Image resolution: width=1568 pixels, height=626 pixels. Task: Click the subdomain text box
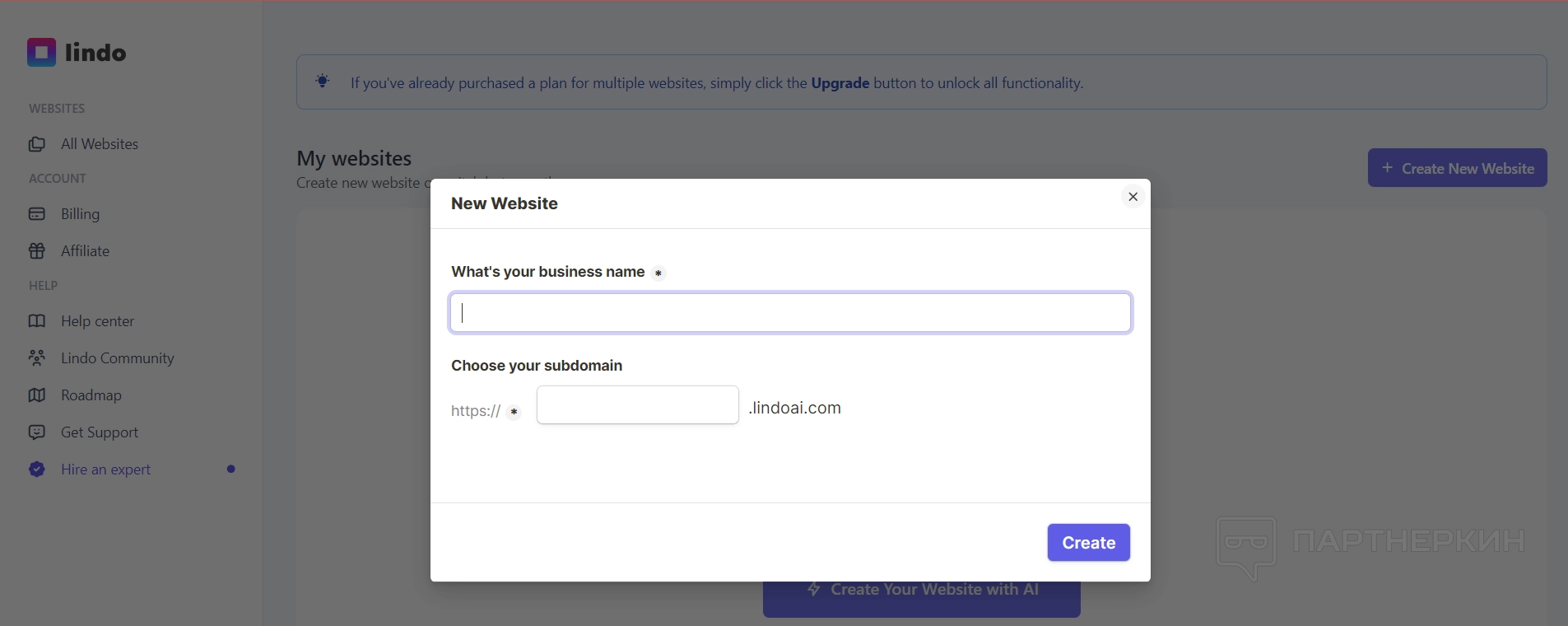point(637,405)
